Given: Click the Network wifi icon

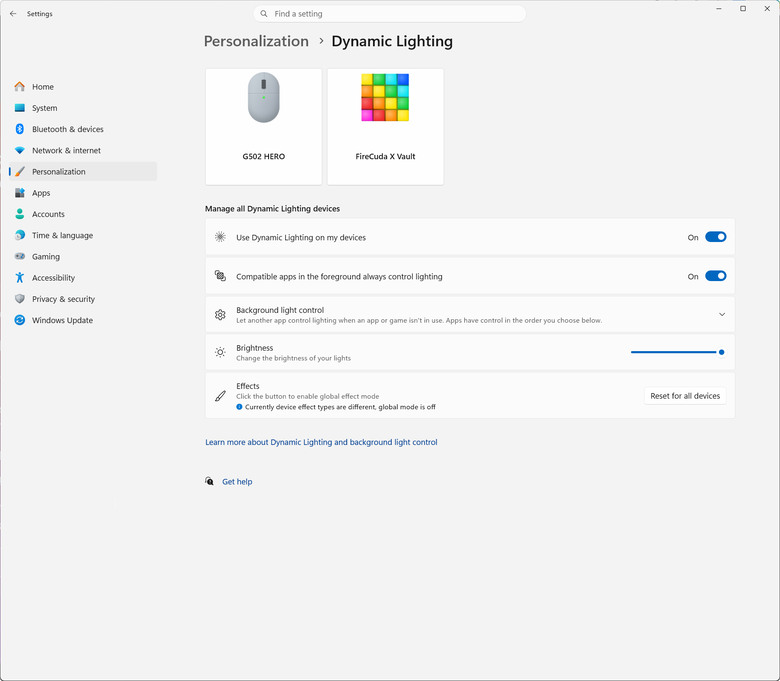Looking at the screenshot, I should pos(19,150).
